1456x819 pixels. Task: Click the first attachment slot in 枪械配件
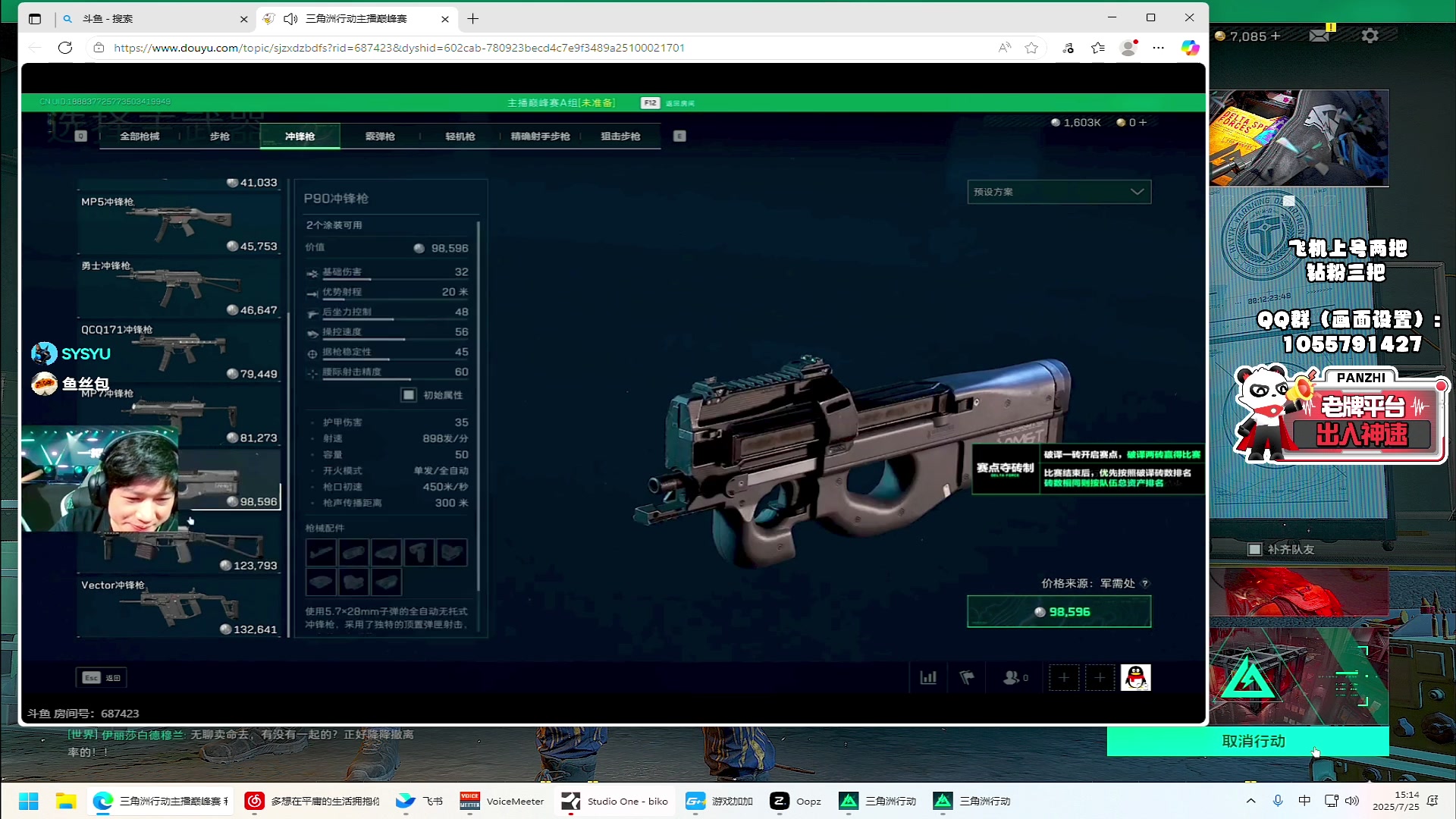pos(321,552)
